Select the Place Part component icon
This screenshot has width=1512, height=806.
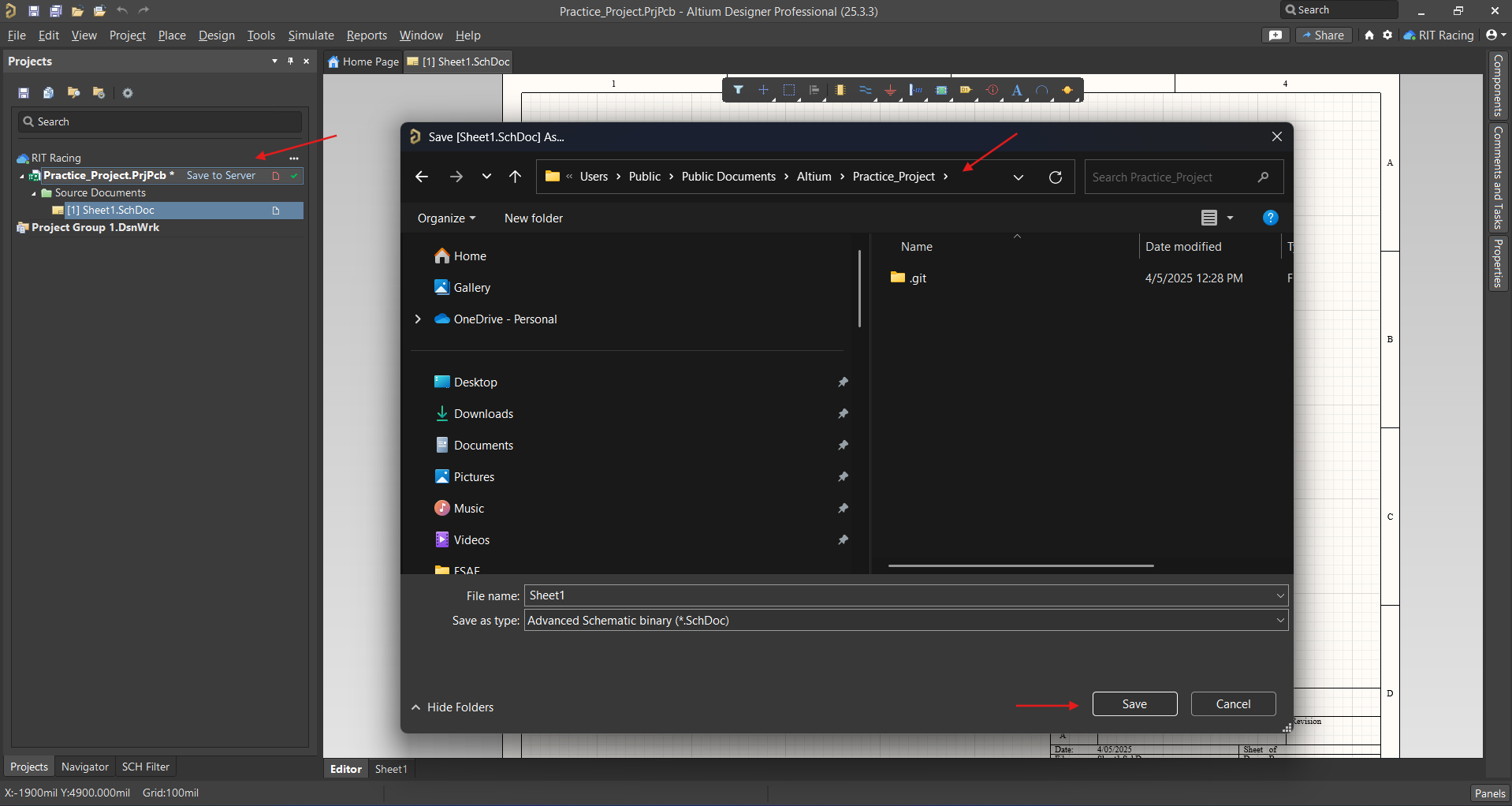(840, 90)
